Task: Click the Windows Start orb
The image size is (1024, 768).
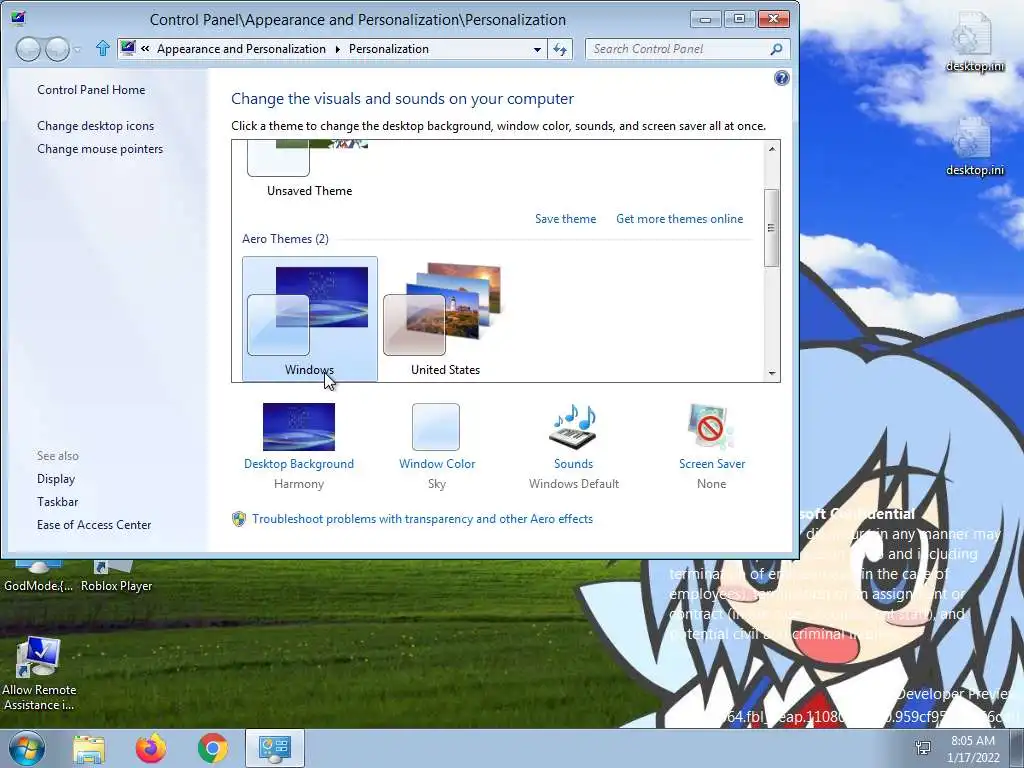Action: [x=27, y=748]
